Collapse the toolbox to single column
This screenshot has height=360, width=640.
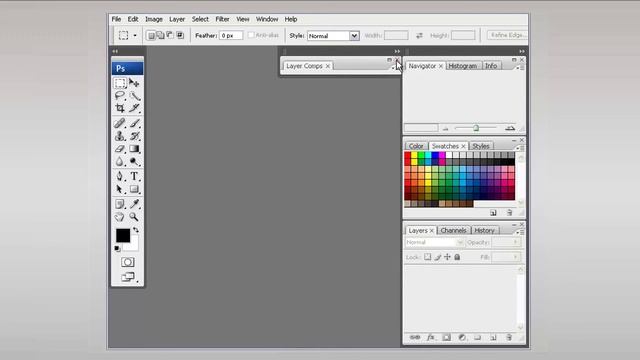pos(115,51)
